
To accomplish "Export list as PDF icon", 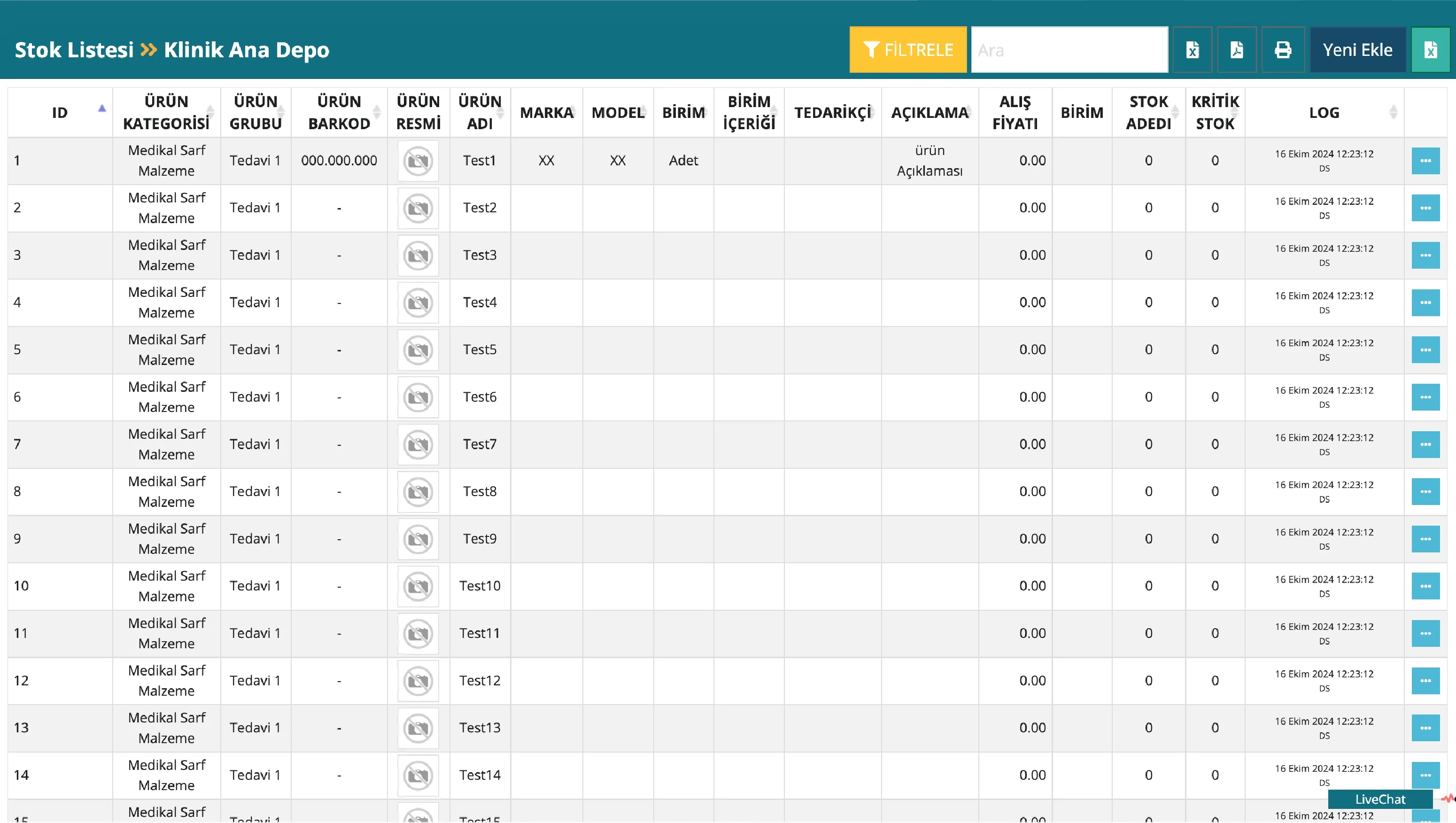I will coord(1237,50).
